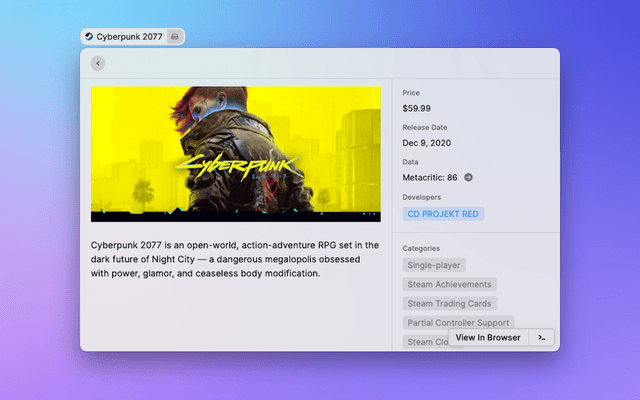This screenshot has width=640, height=400.
Task: Click the Steam logo icon in title tab
Action: [89, 37]
